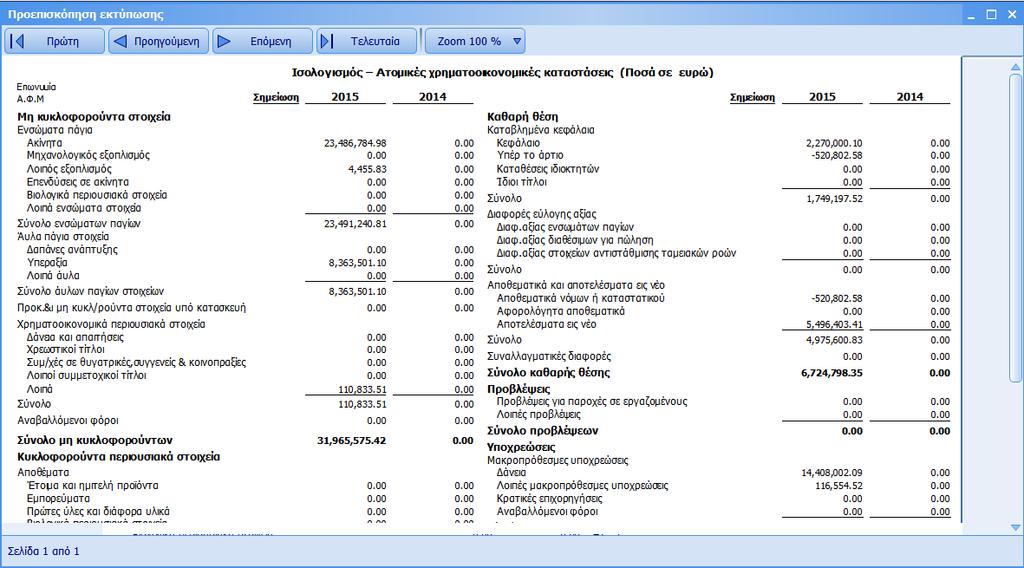Click Συναλλαγματικές διαφορές row label
1024x568 pixels.
click(549, 356)
